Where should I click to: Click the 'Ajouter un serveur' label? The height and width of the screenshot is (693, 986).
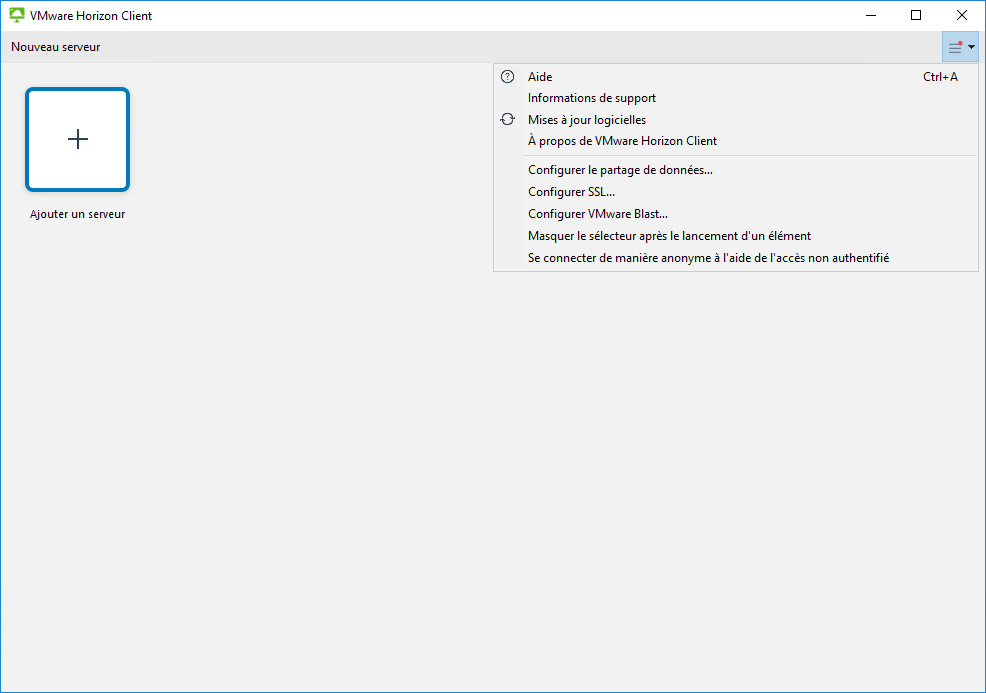tap(77, 214)
